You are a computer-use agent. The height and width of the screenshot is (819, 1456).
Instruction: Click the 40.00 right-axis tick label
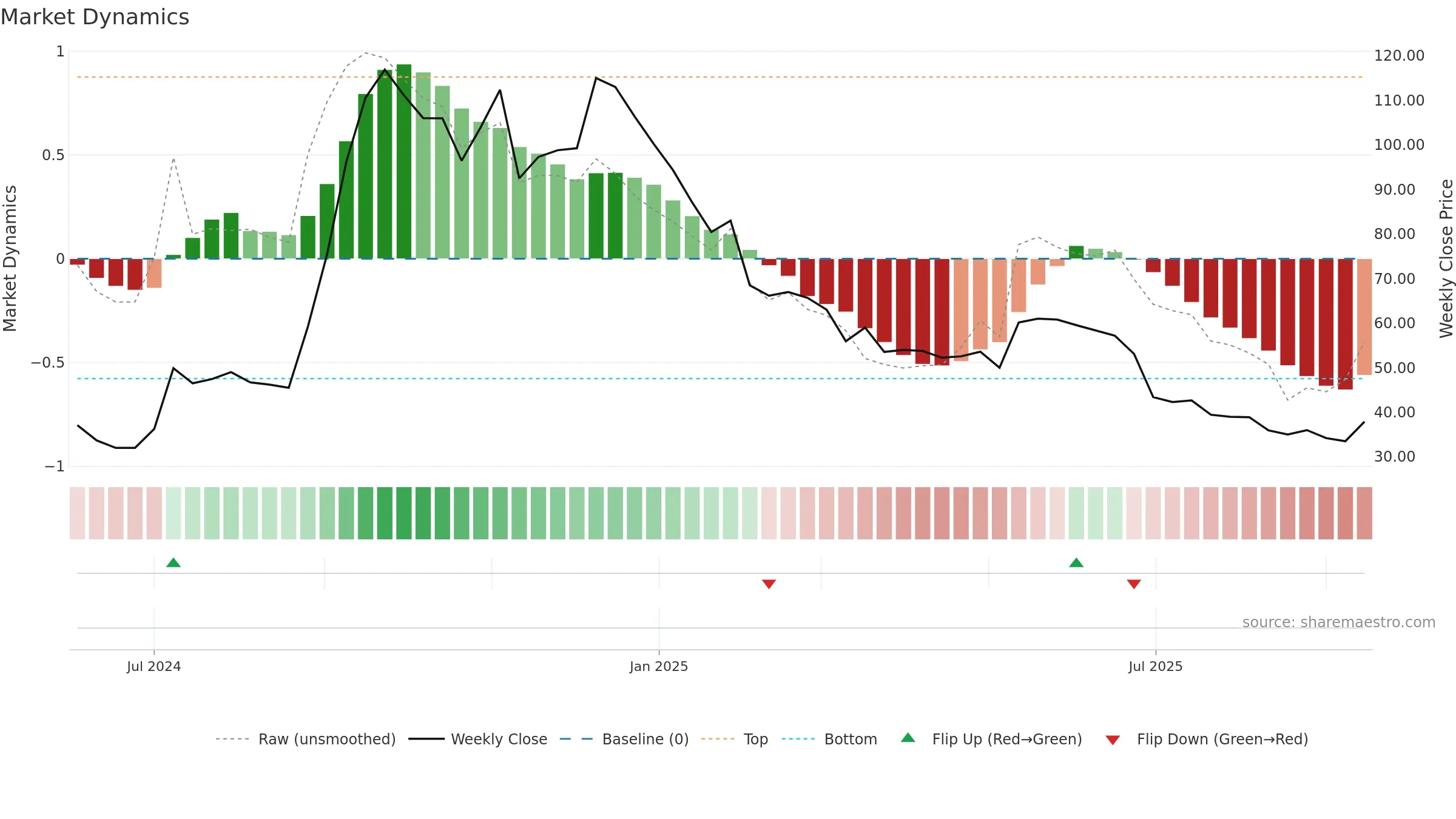[x=1395, y=412]
